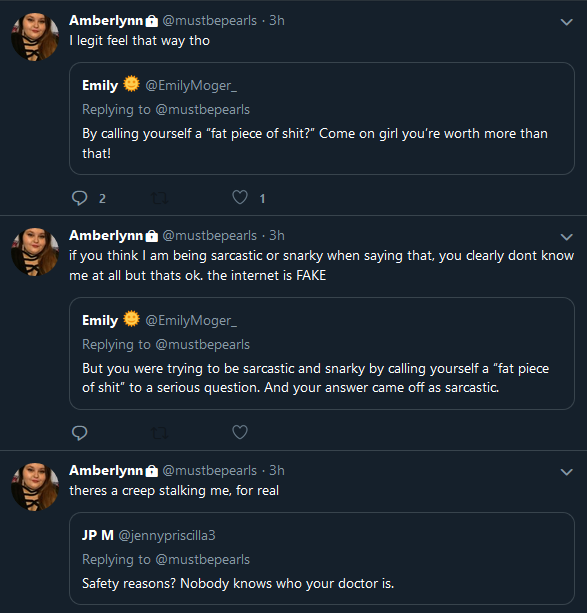Reply to the "internet is FAKE" tweet
This screenshot has width=587, height=613.
click(x=80, y=433)
